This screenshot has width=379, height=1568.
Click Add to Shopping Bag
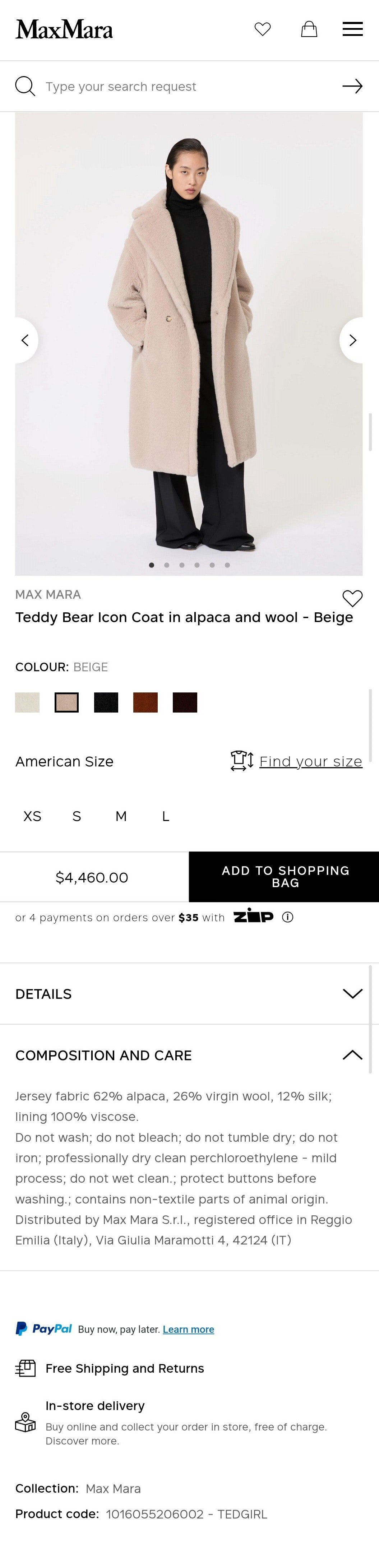(285, 877)
